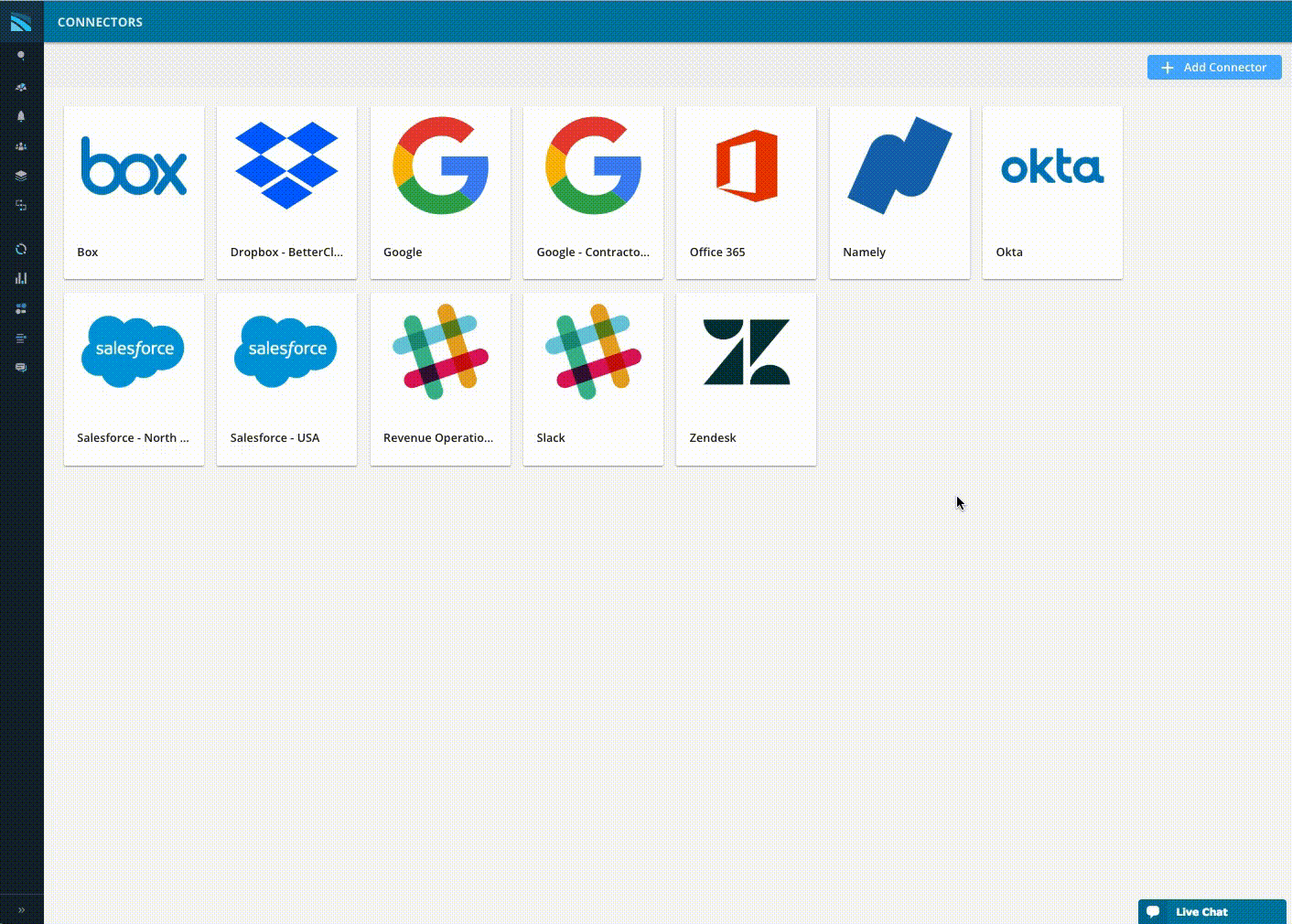Image resolution: width=1292 pixels, height=924 pixels.
Task: Open the Office 365 connector logo
Action: point(747,166)
